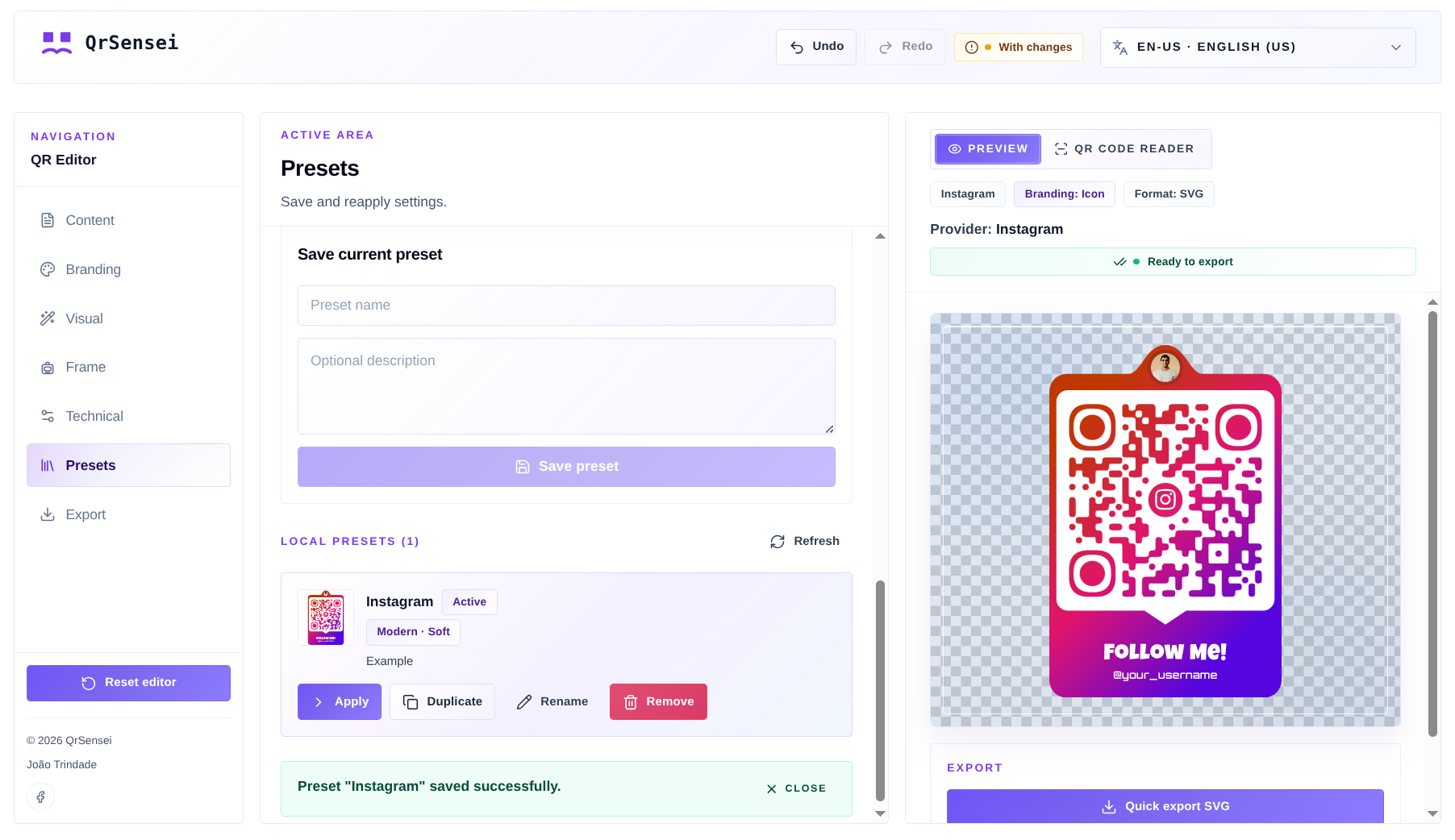
Task: Click the undo arrow icon
Action: (x=797, y=48)
